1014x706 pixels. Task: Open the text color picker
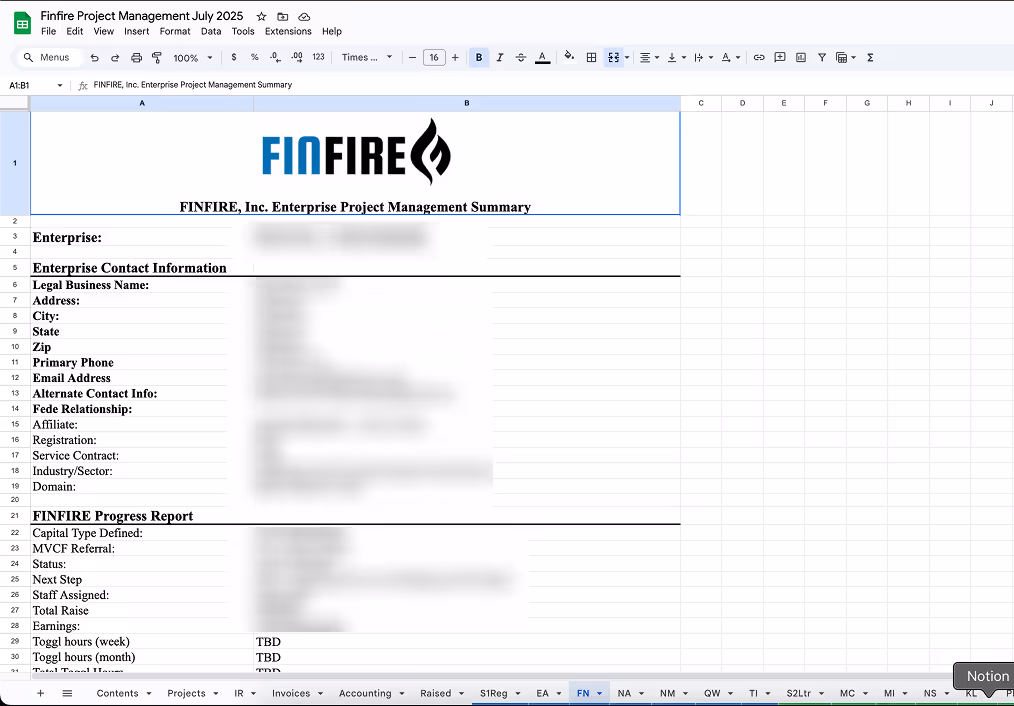(543, 58)
